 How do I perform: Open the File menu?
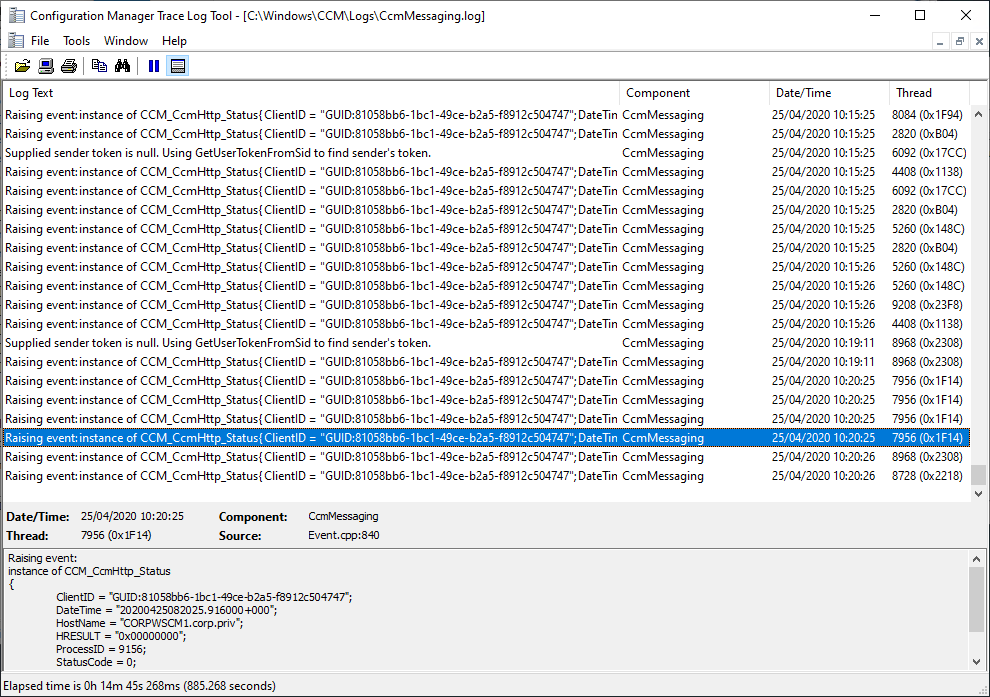click(40, 41)
